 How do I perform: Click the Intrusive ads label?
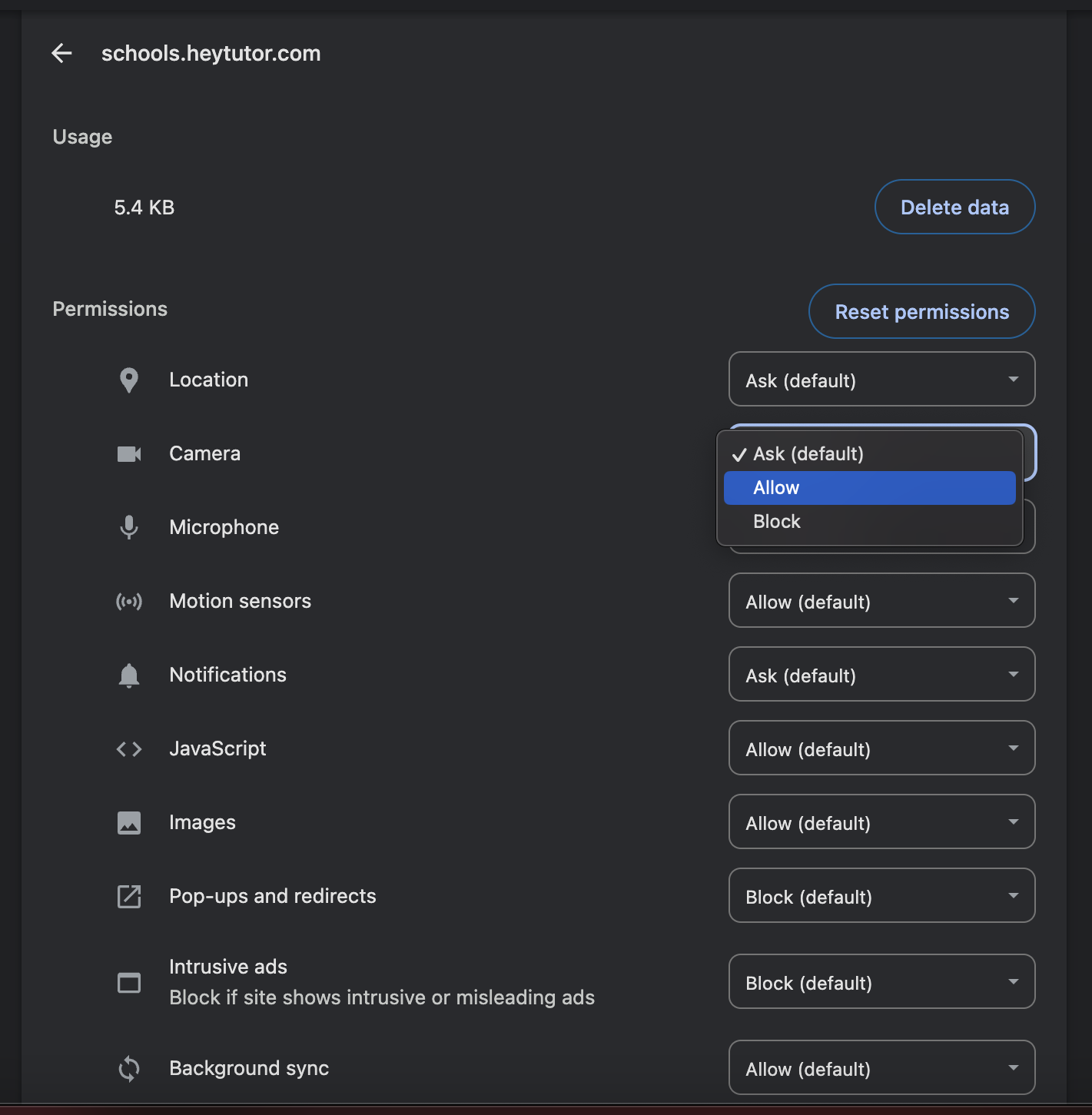pos(227,967)
